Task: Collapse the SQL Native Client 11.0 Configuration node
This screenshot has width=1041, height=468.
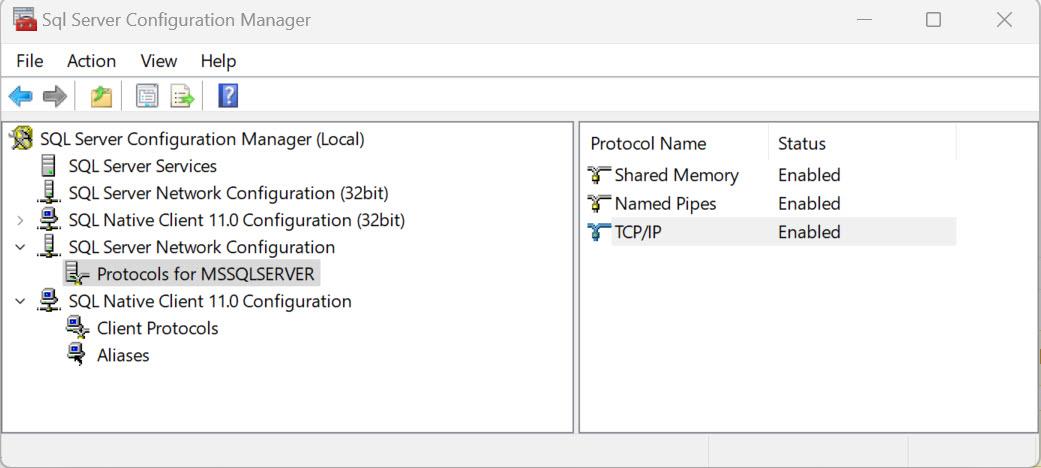Action: coord(20,301)
